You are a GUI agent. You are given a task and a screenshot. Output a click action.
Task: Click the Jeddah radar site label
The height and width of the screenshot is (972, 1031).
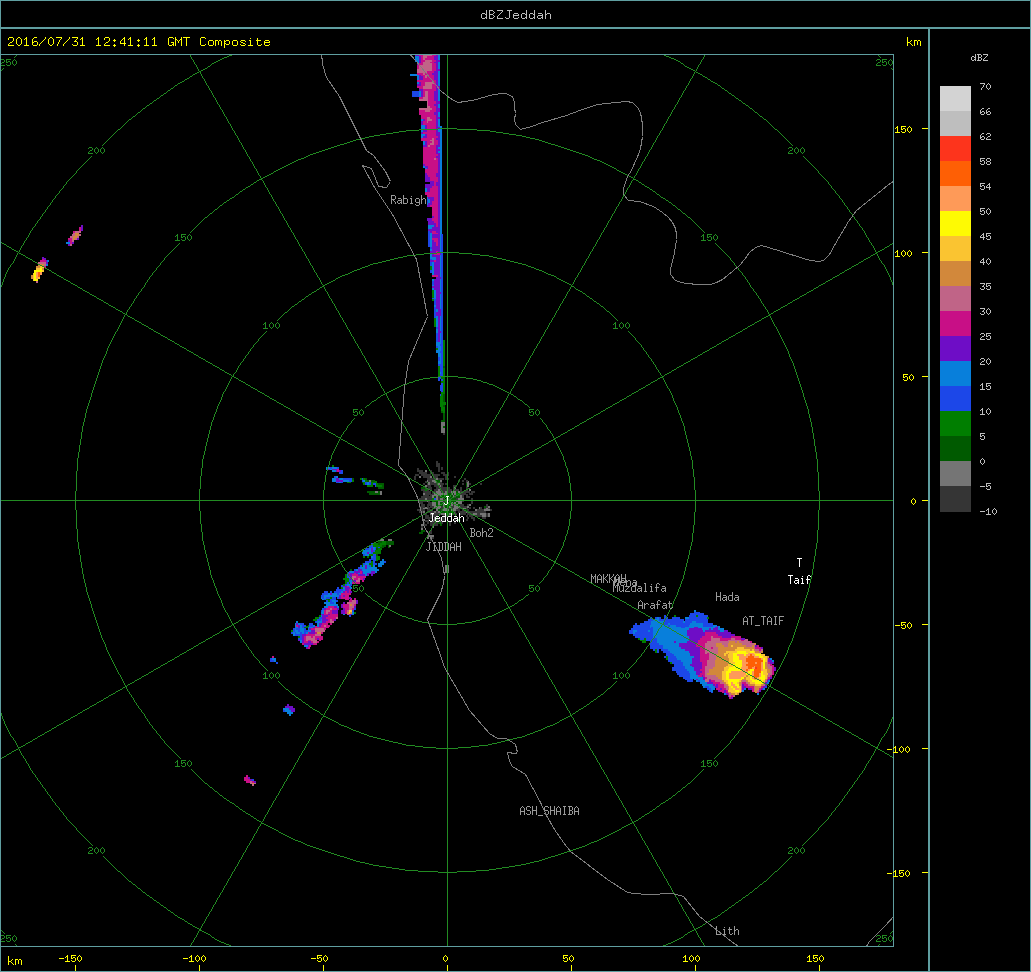(x=446, y=518)
